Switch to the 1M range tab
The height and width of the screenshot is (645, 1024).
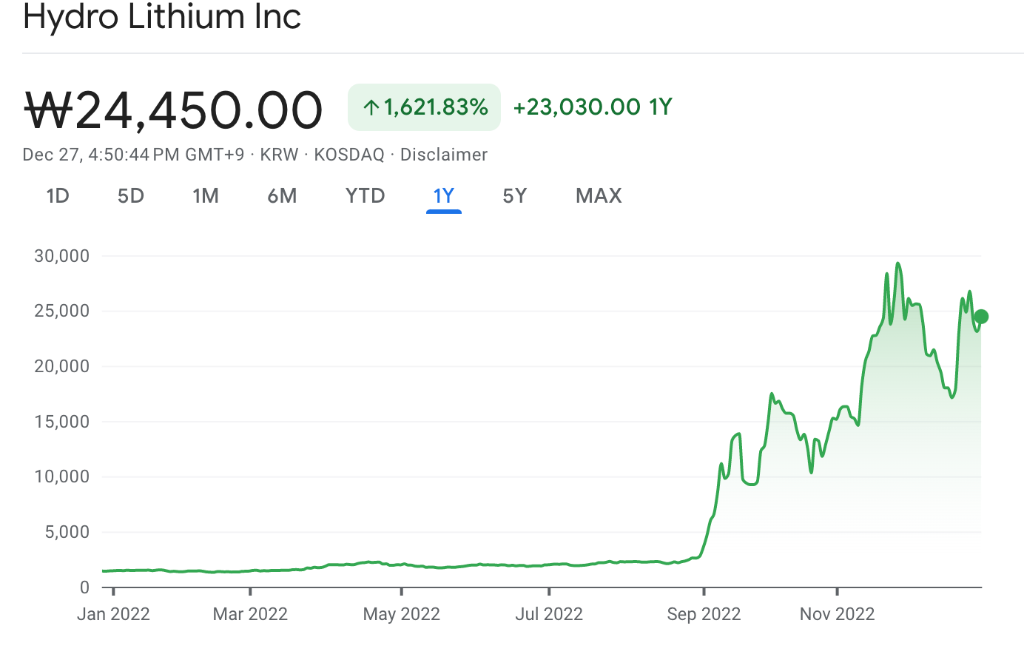click(x=206, y=196)
